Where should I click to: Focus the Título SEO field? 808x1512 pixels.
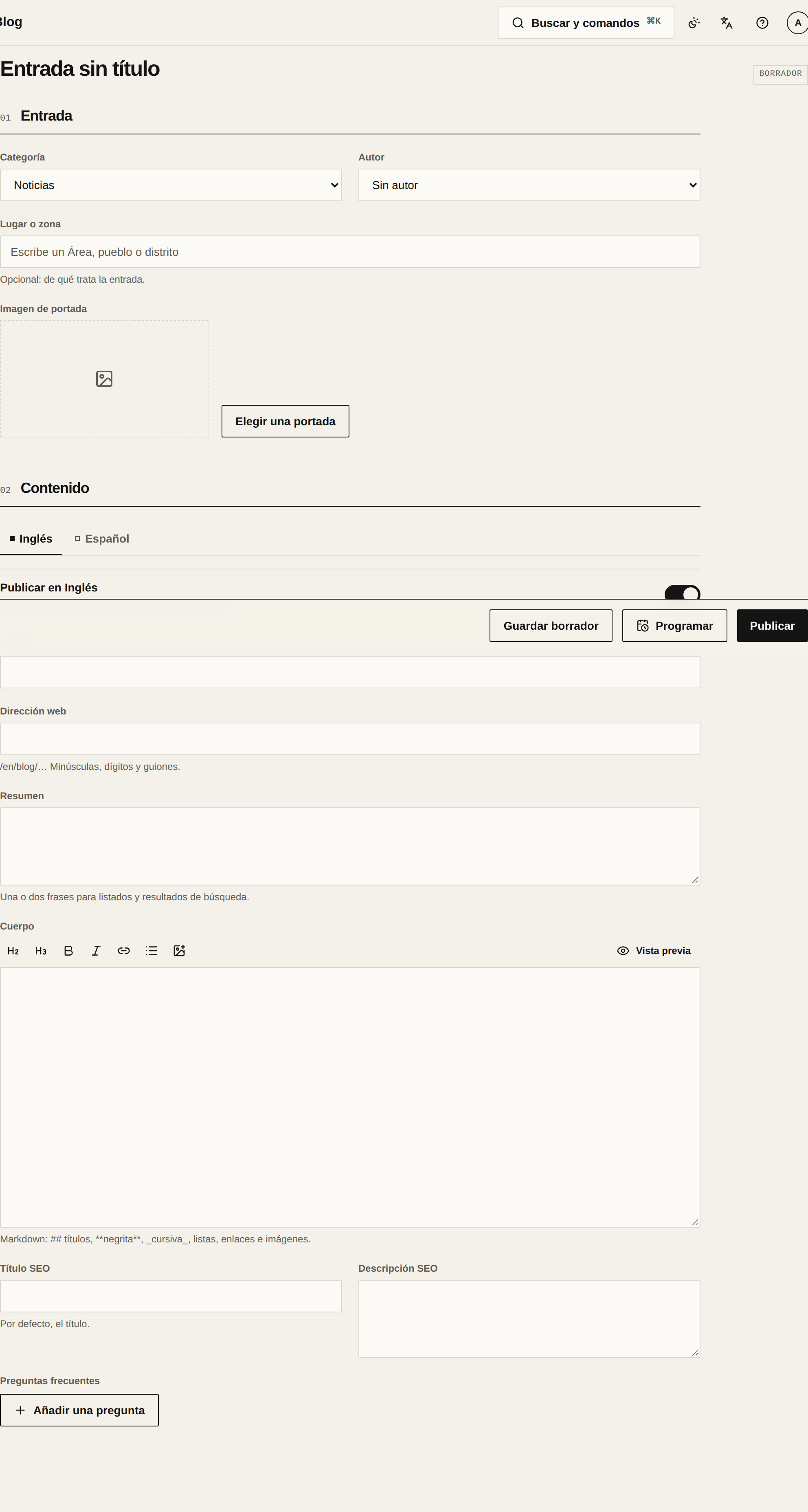click(171, 1296)
